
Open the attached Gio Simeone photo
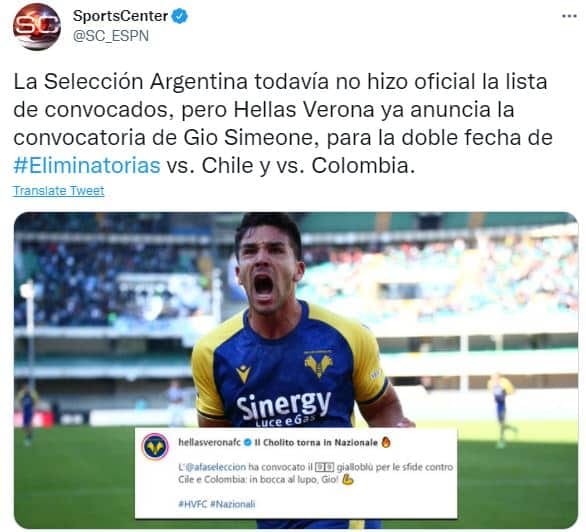pos(296,370)
